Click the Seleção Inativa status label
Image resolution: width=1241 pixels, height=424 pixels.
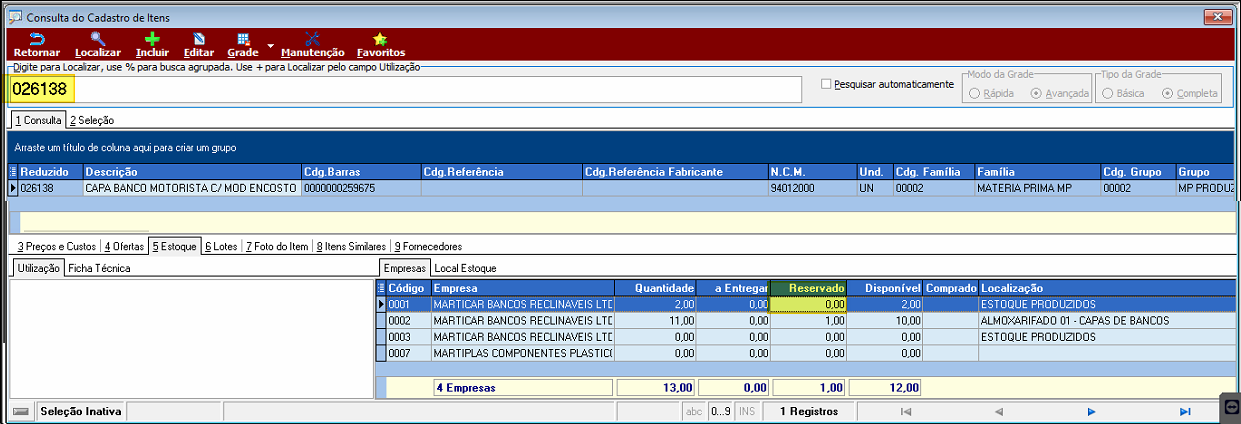click(80, 411)
